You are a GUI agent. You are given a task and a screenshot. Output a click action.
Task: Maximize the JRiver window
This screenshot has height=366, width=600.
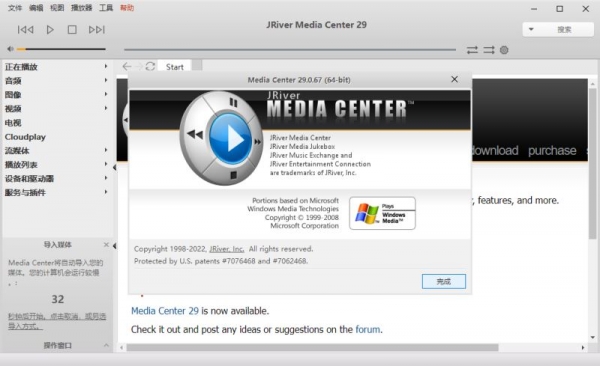[x=559, y=8]
